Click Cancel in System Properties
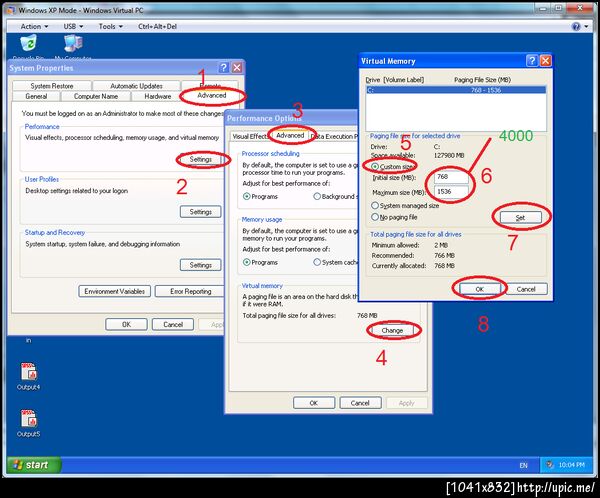Image resolution: width=600 pixels, height=498 pixels. tap(173, 324)
